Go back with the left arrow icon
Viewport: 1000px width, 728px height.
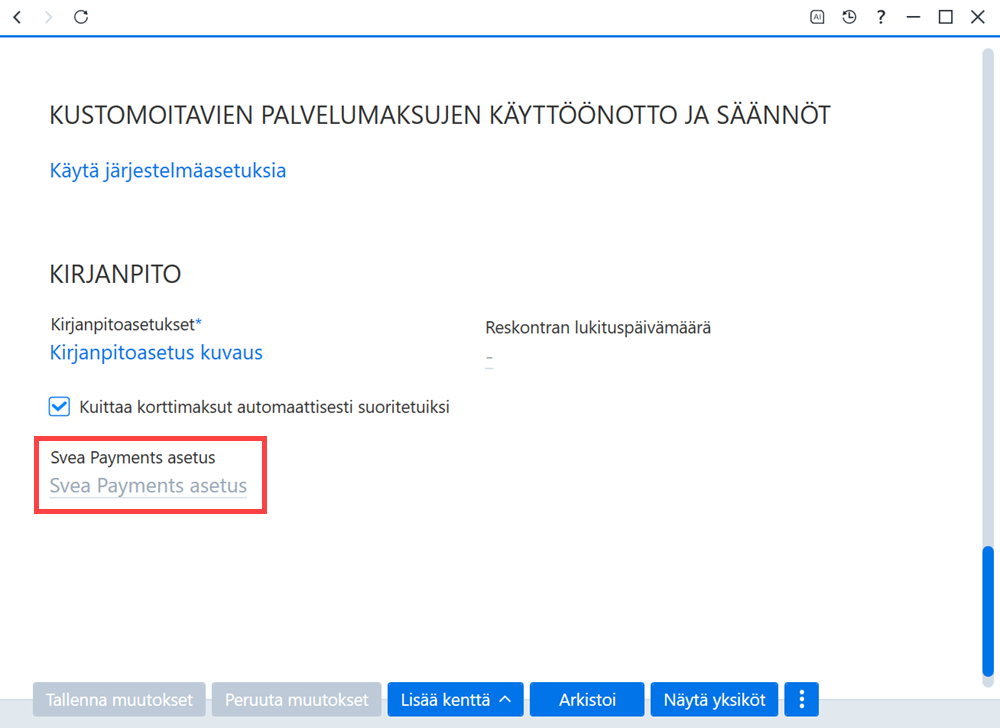[18, 17]
